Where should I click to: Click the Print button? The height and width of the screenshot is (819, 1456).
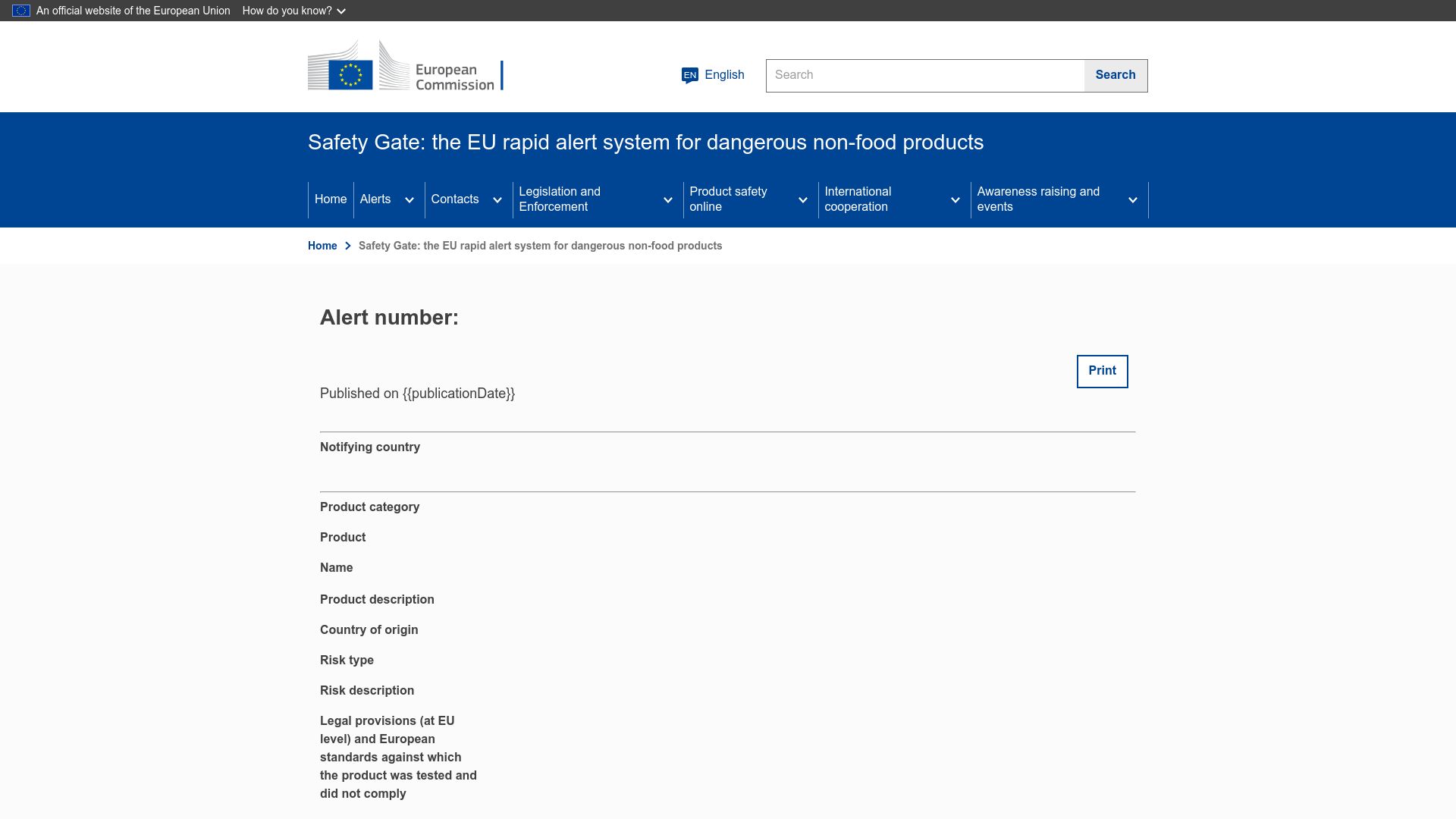1103,372
